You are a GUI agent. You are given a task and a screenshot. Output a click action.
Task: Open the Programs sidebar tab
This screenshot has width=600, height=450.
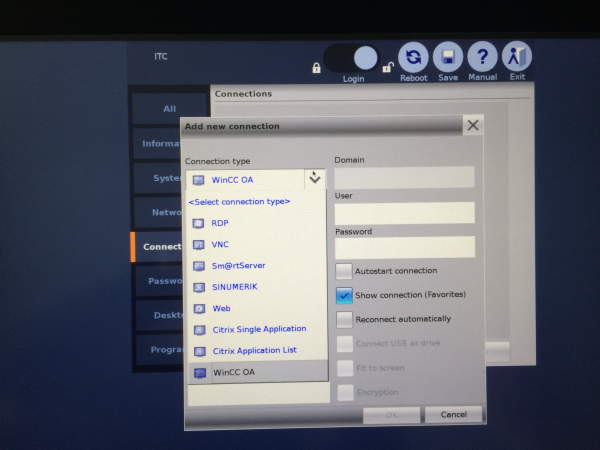160,350
